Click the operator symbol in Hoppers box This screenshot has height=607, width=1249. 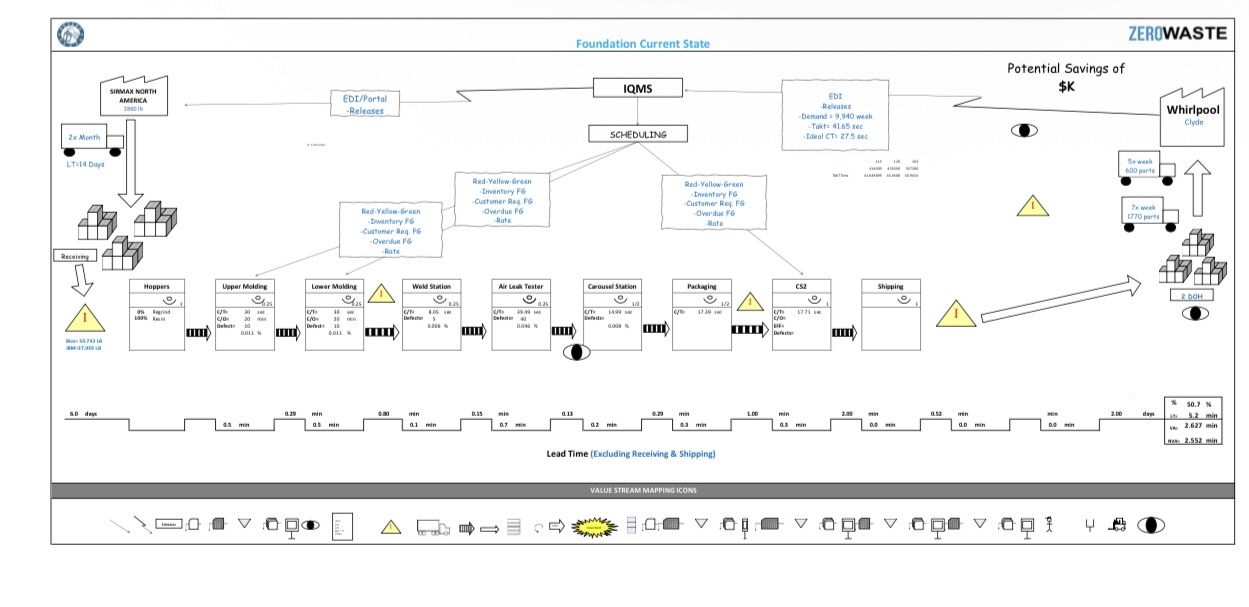click(x=169, y=300)
